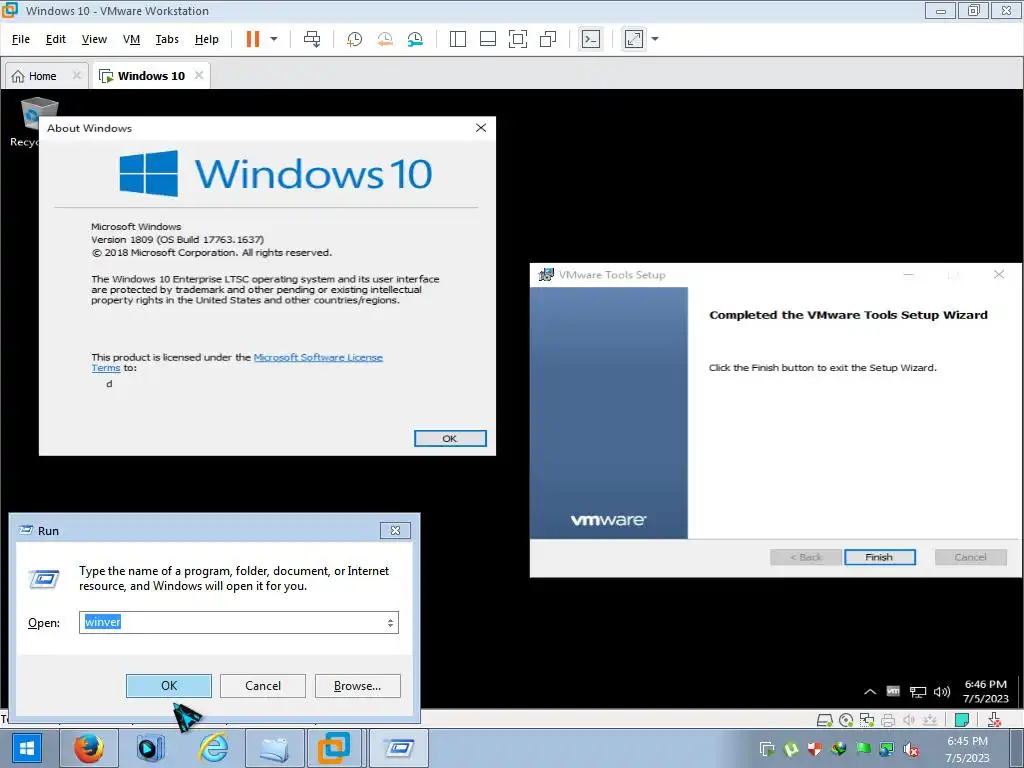Image resolution: width=1024 pixels, height=768 pixels.
Task: Click the muted speaker host tray icon
Action: (x=911, y=749)
